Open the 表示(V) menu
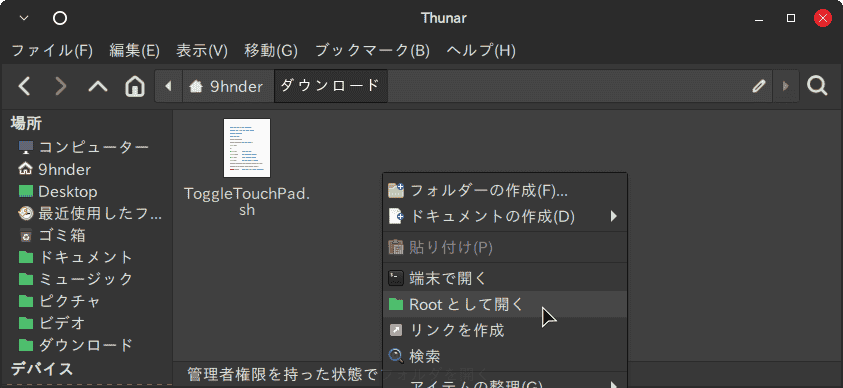 tap(202, 51)
